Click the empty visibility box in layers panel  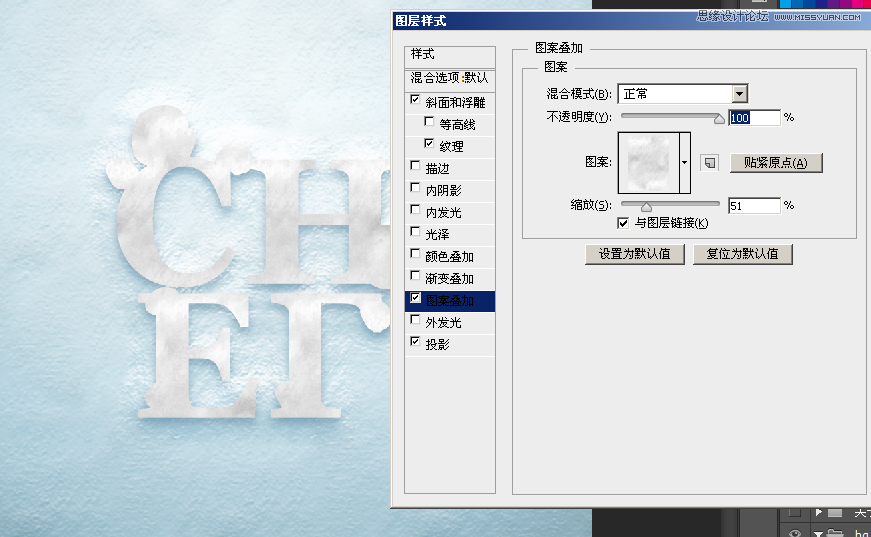(796, 512)
